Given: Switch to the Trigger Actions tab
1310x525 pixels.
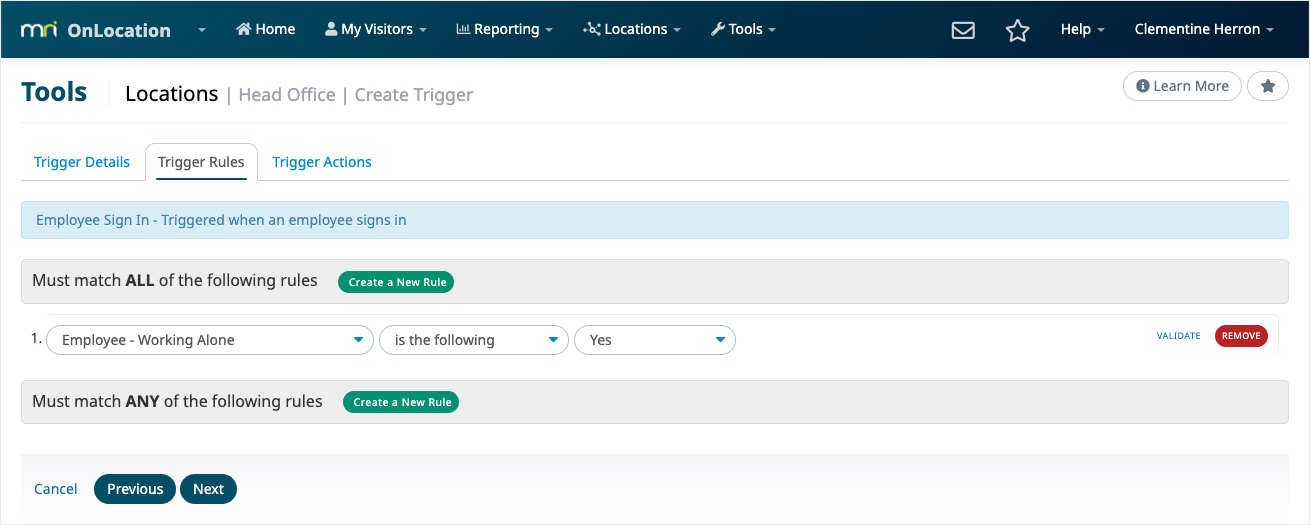Looking at the screenshot, I should 322,162.
